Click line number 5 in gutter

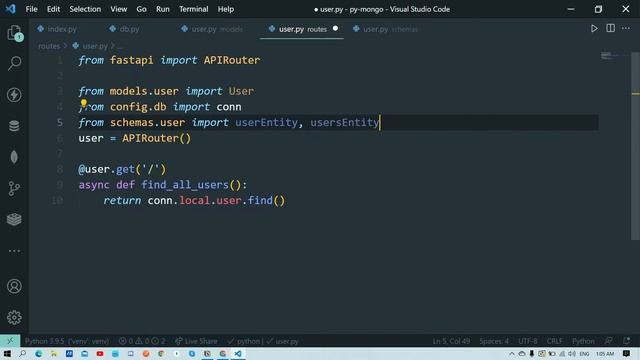click(60, 122)
